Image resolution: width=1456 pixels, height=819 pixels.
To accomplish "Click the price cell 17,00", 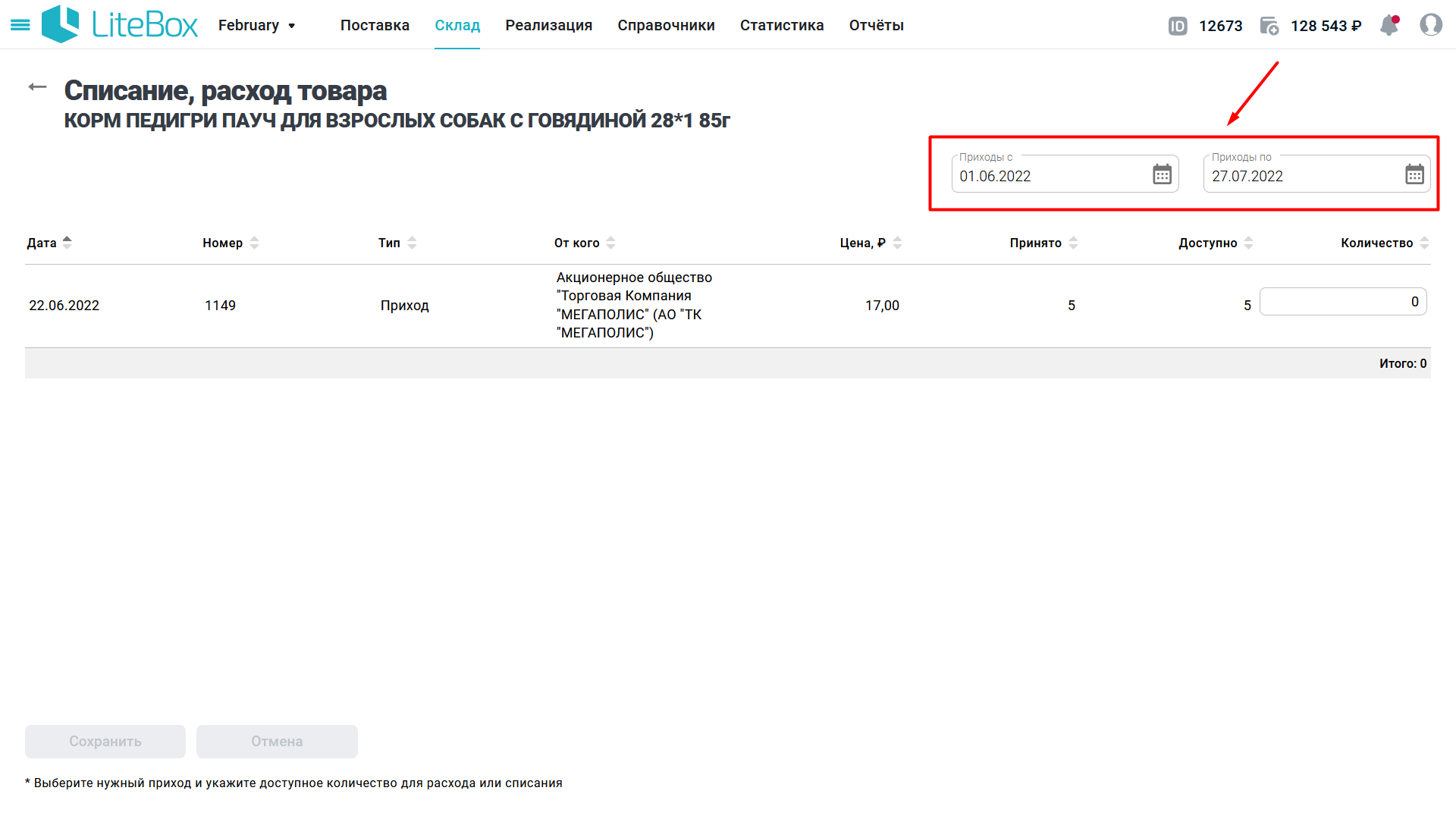I will click(x=882, y=306).
